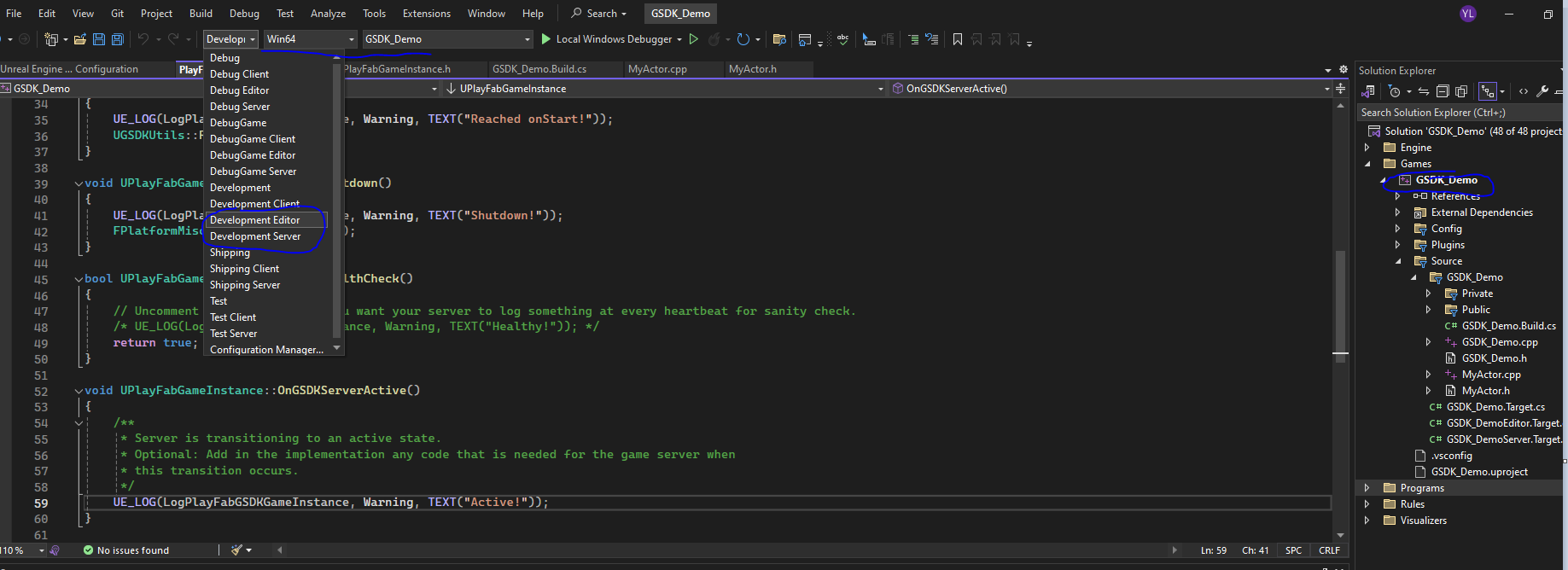Collapse all nodes in Solution Explorer
1568x570 pixels.
(x=1443, y=91)
